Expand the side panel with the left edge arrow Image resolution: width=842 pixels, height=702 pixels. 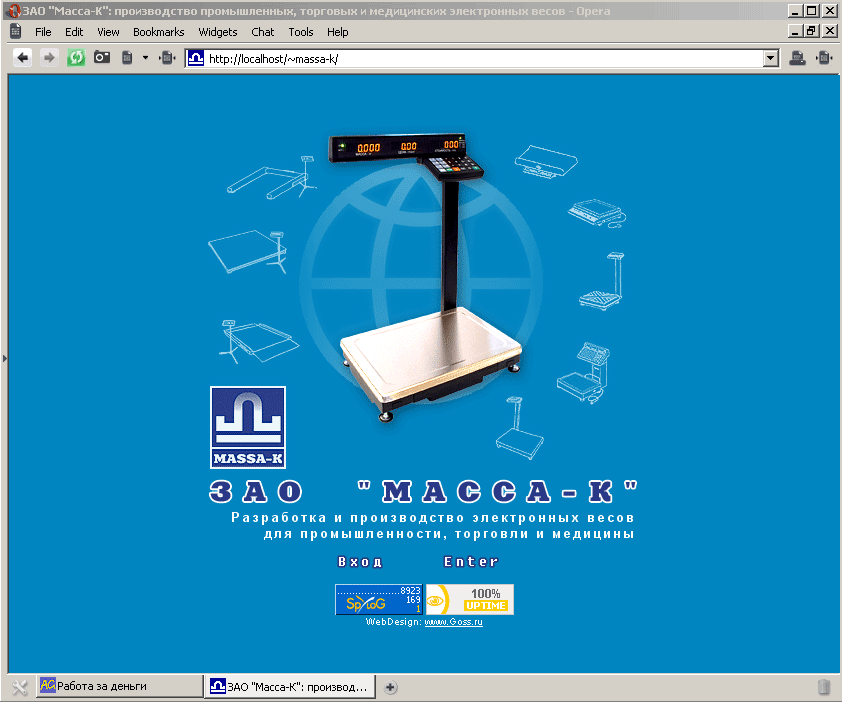[4, 358]
